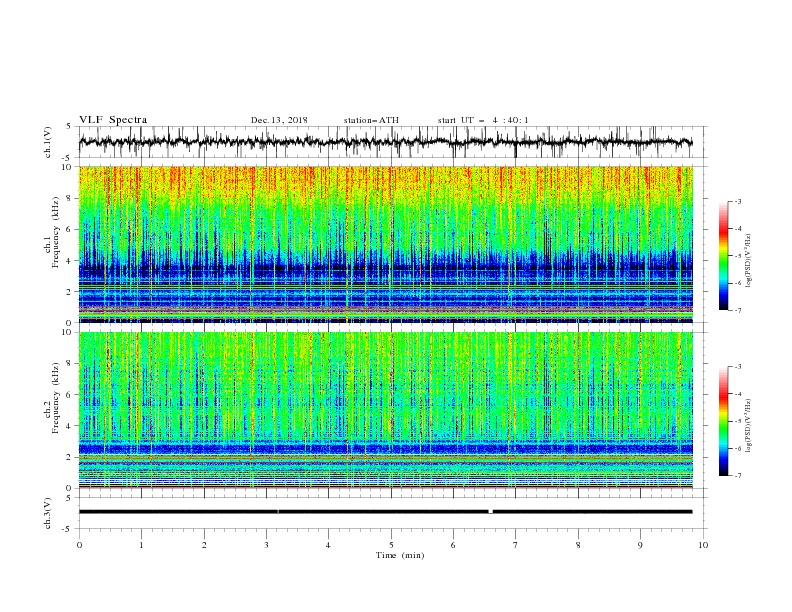Image resolution: width=792 pixels, height=612 pixels.
Task: Click the black ch.3 voltage bar
Action: pyautogui.click(x=385, y=512)
